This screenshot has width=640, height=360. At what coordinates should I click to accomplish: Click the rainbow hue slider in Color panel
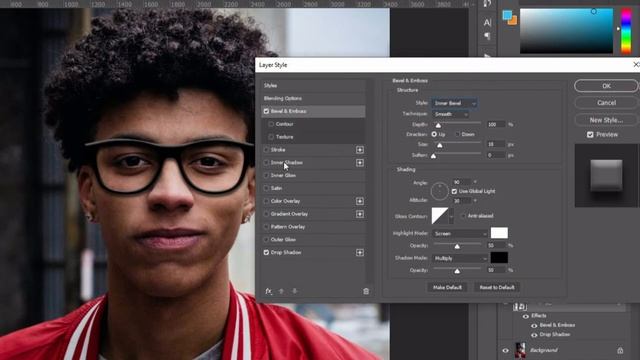626,31
